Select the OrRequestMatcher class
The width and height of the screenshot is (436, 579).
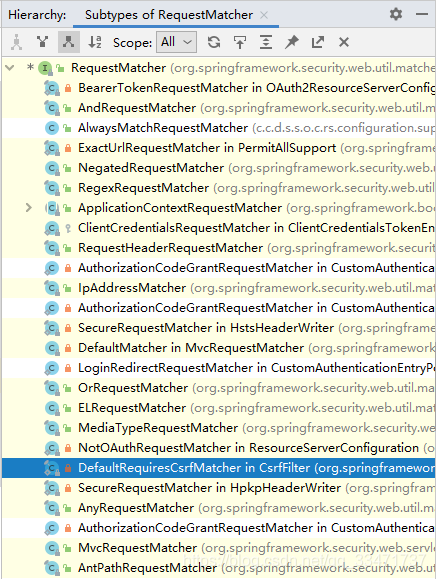coord(219,388)
